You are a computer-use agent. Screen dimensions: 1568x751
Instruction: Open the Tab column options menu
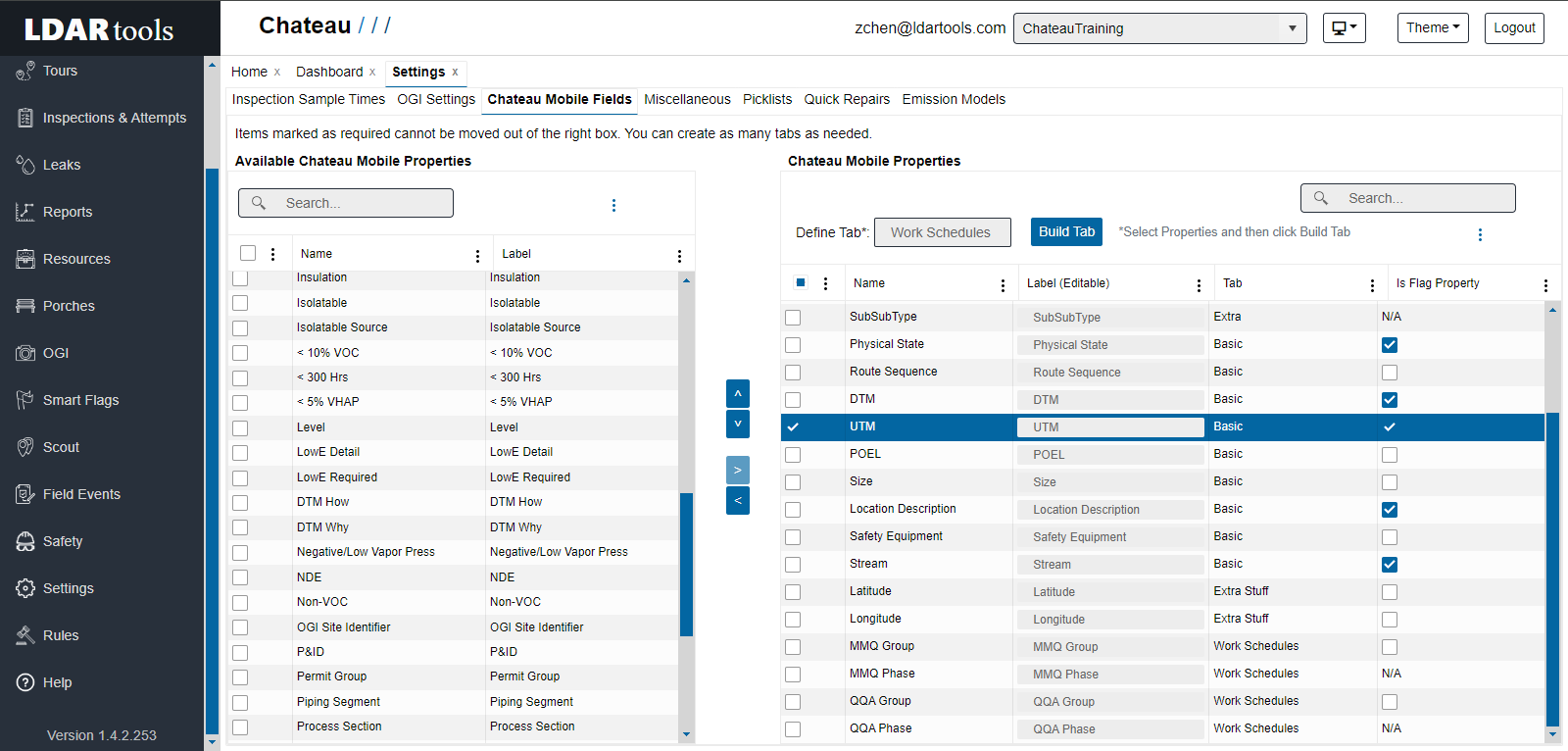pyautogui.click(x=1372, y=285)
